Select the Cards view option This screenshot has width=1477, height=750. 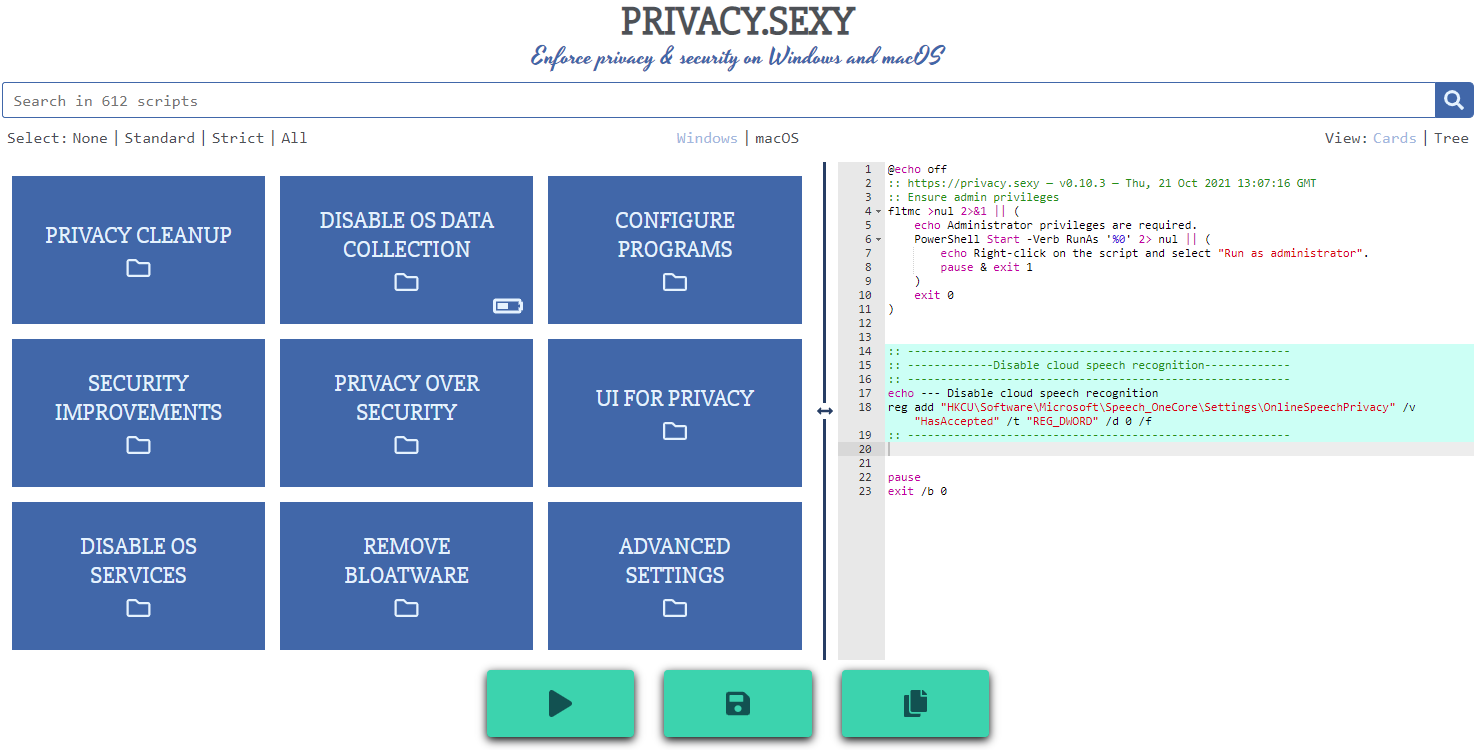[1395, 138]
